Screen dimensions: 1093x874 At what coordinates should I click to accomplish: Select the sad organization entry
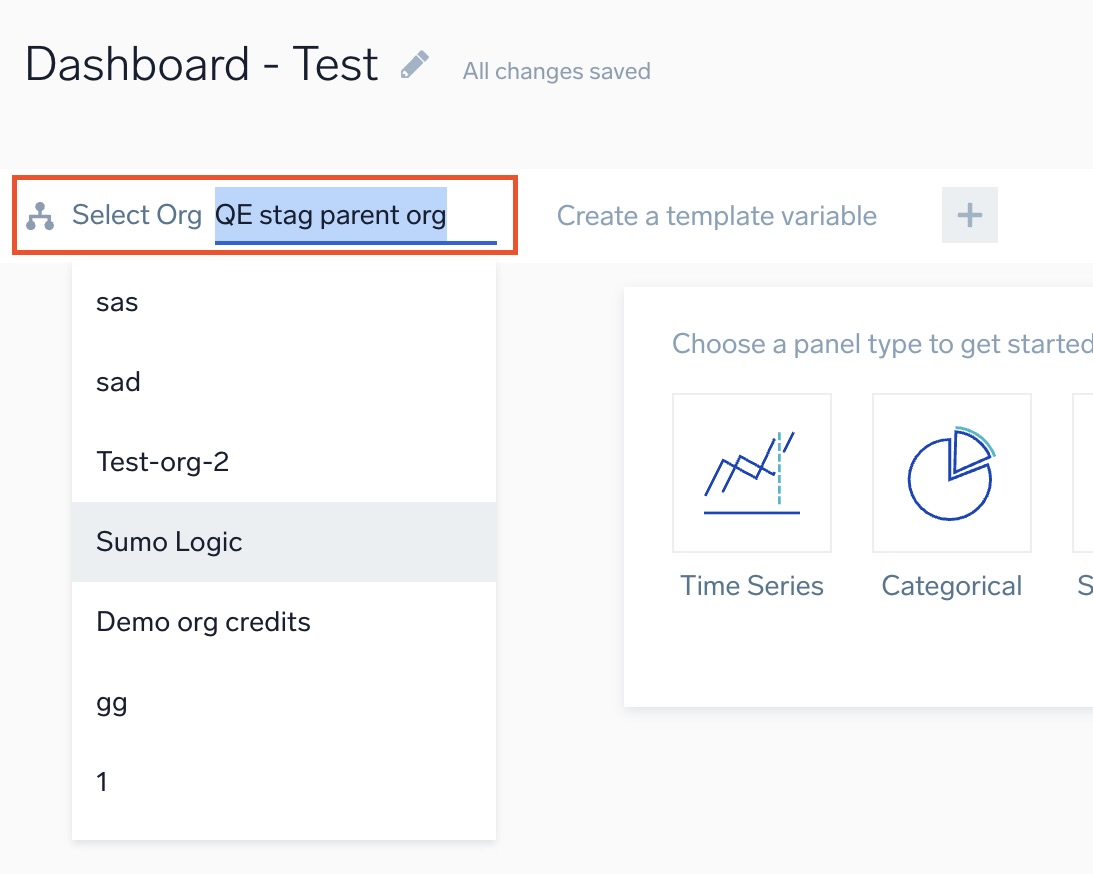pos(117,381)
